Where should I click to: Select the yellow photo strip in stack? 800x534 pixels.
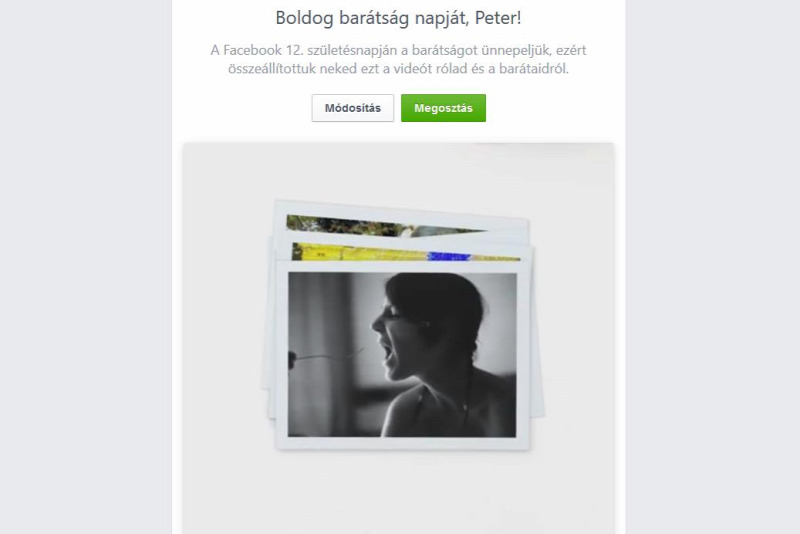point(406,253)
